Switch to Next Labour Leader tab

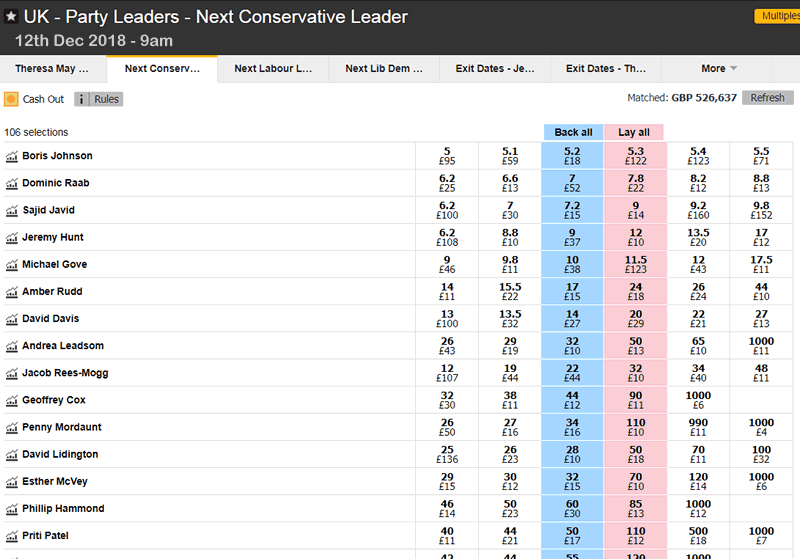point(273,69)
